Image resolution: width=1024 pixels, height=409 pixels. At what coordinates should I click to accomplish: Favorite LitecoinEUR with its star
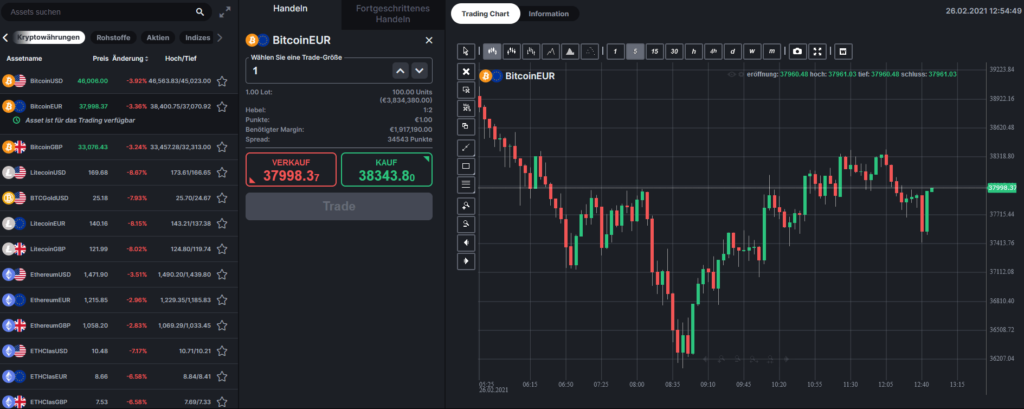pyautogui.click(x=222, y=223)
